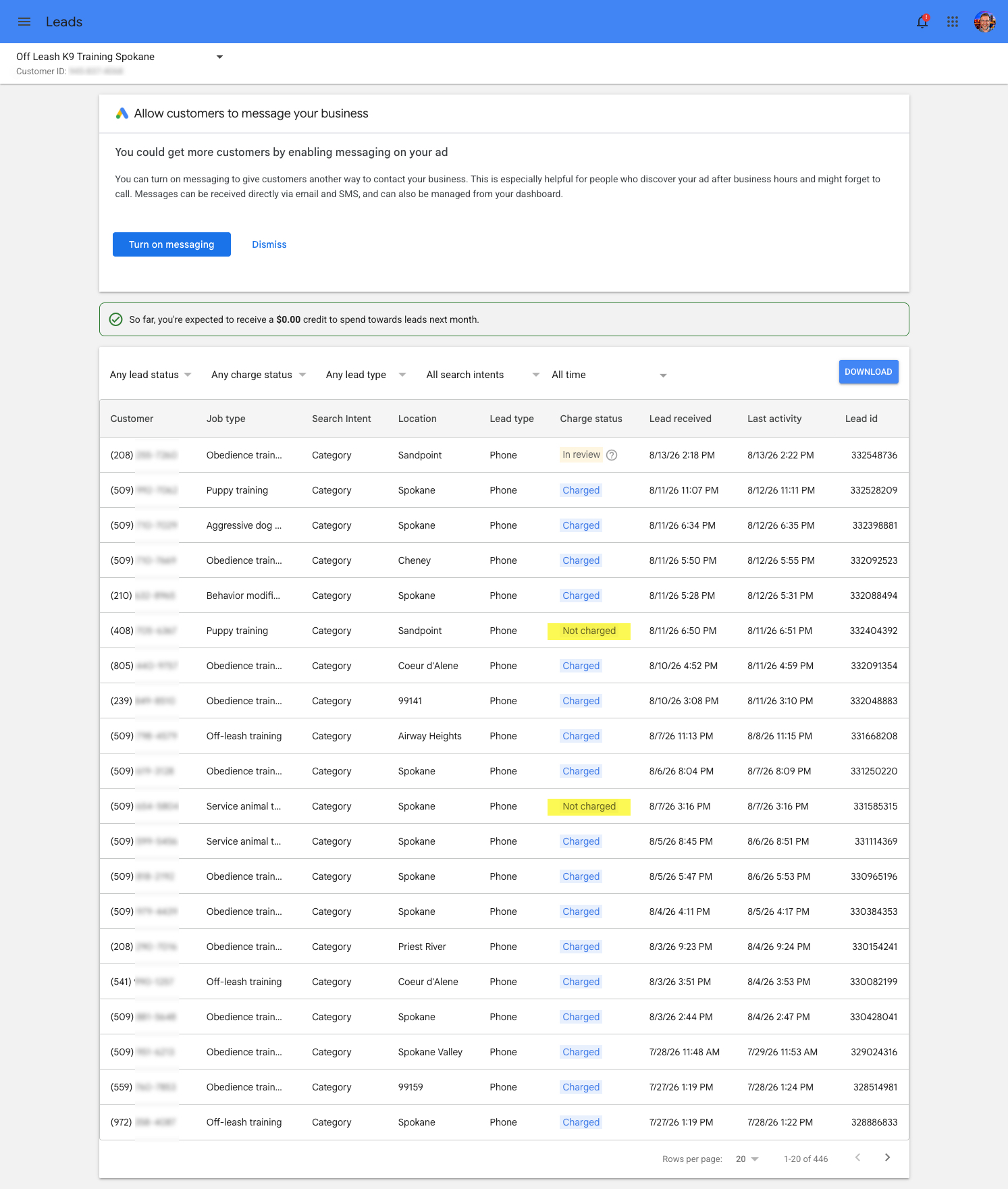Click the Google Ads logo icon
Viewport: 1008px width, 1189px height.
[122, 113]
